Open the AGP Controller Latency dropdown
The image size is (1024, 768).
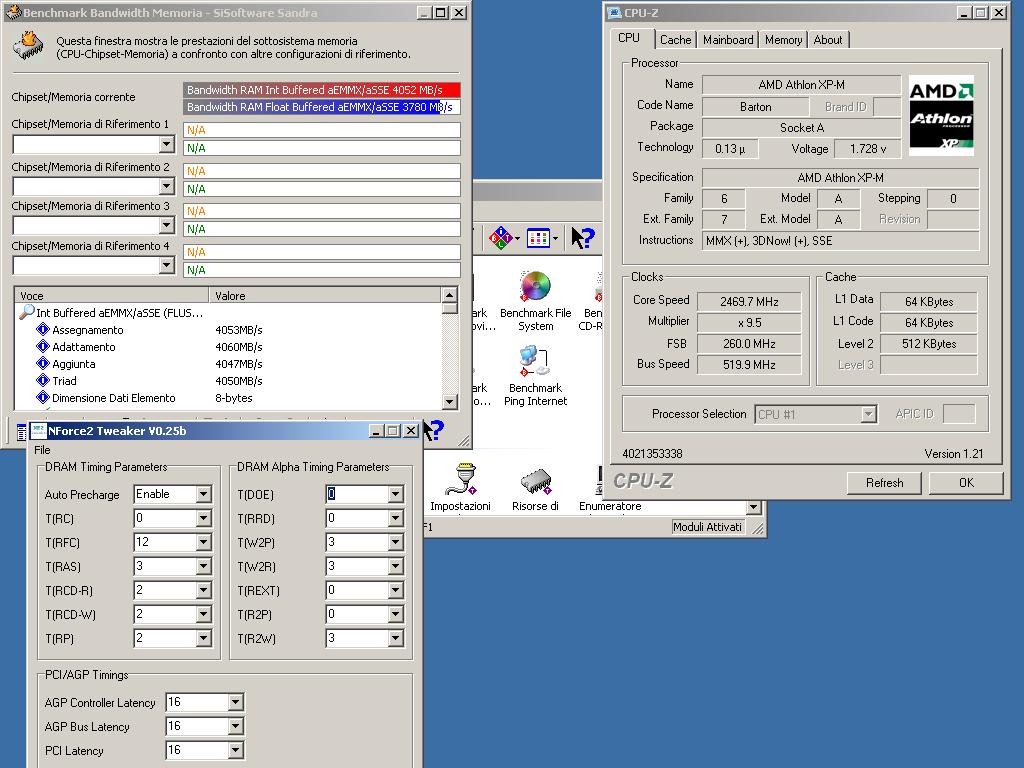[236, 702]
